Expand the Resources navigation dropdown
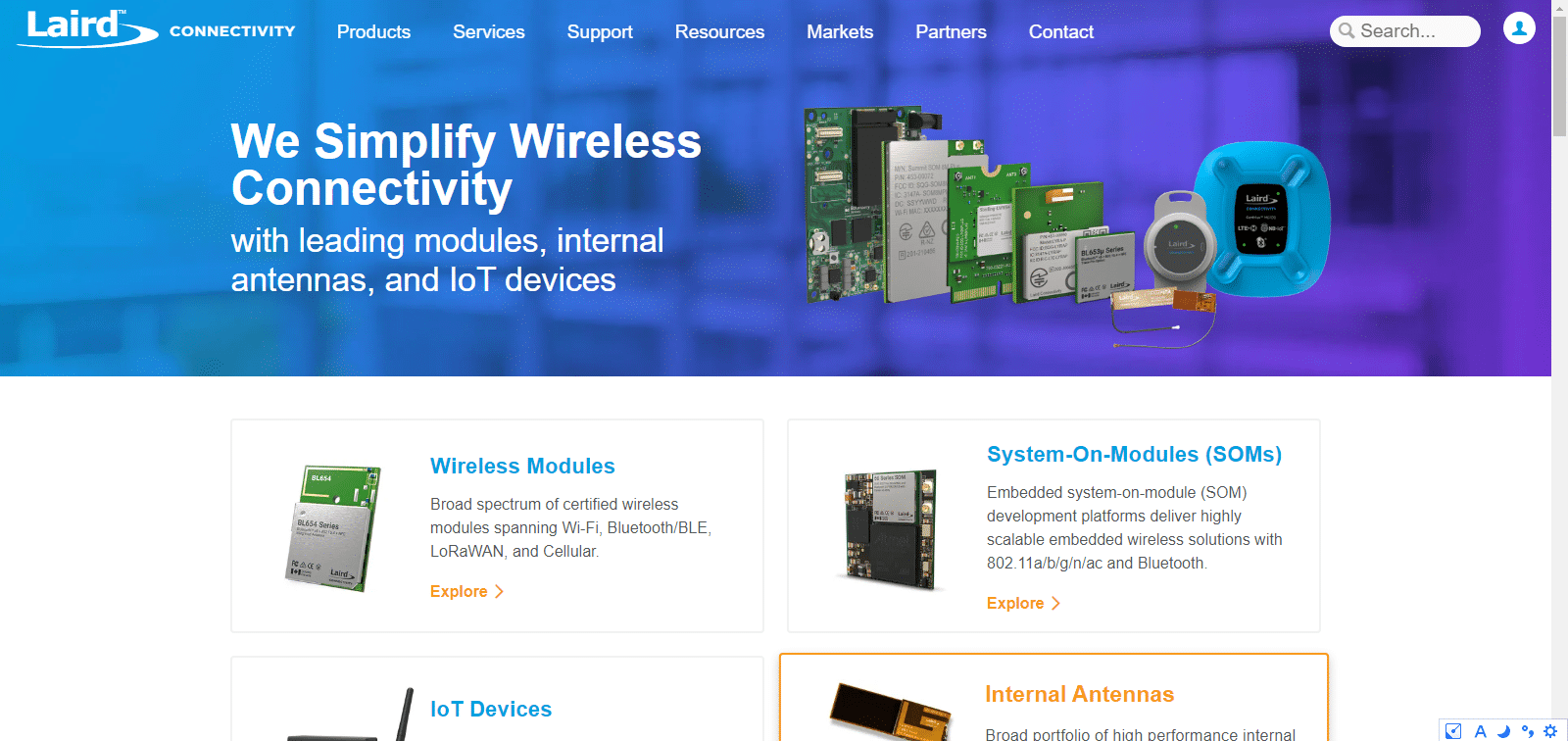This screenshot has width=1568, height=741. [x=719, y=31]
